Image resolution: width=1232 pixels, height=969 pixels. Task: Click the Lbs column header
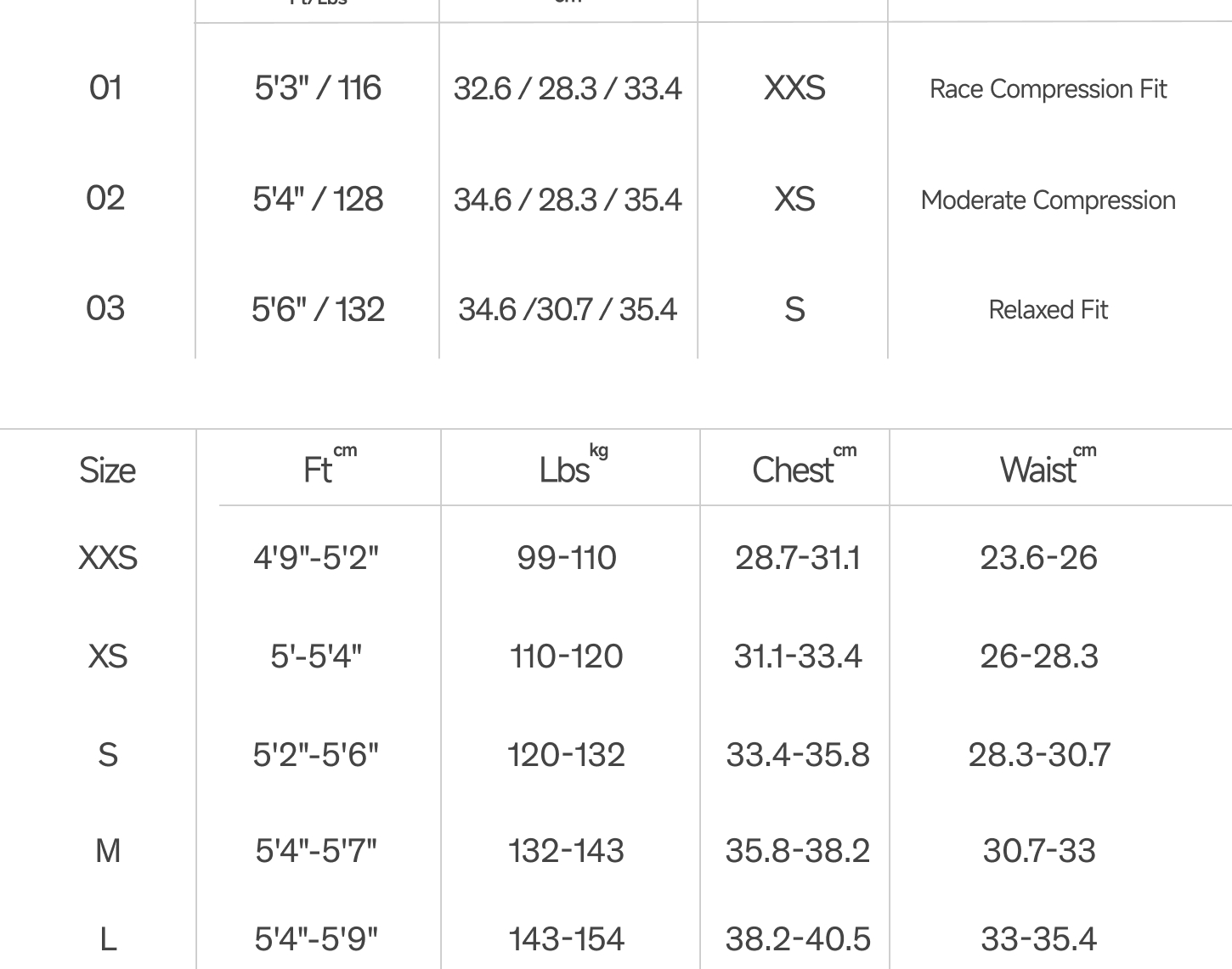pos(563,470)
